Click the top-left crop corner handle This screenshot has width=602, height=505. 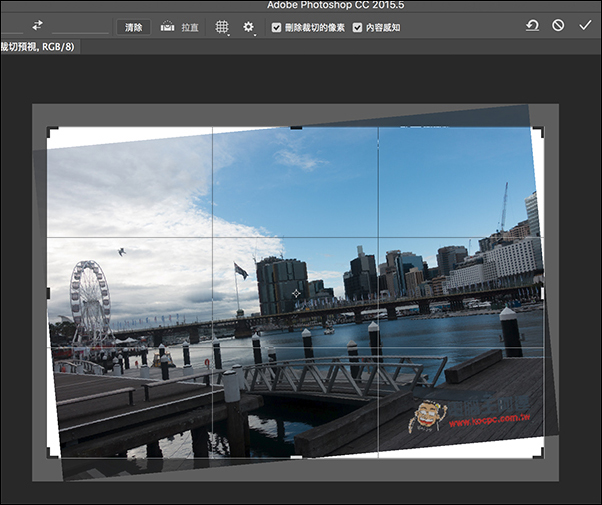[52, 132]
